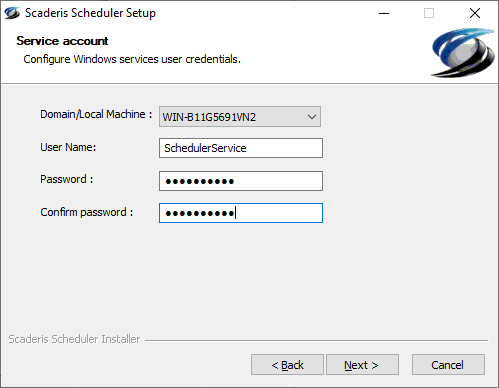Click the "Domain/Local Machine :" label
Image resolution: width=499 pixels, height=388 pixels.
(96, 114)
